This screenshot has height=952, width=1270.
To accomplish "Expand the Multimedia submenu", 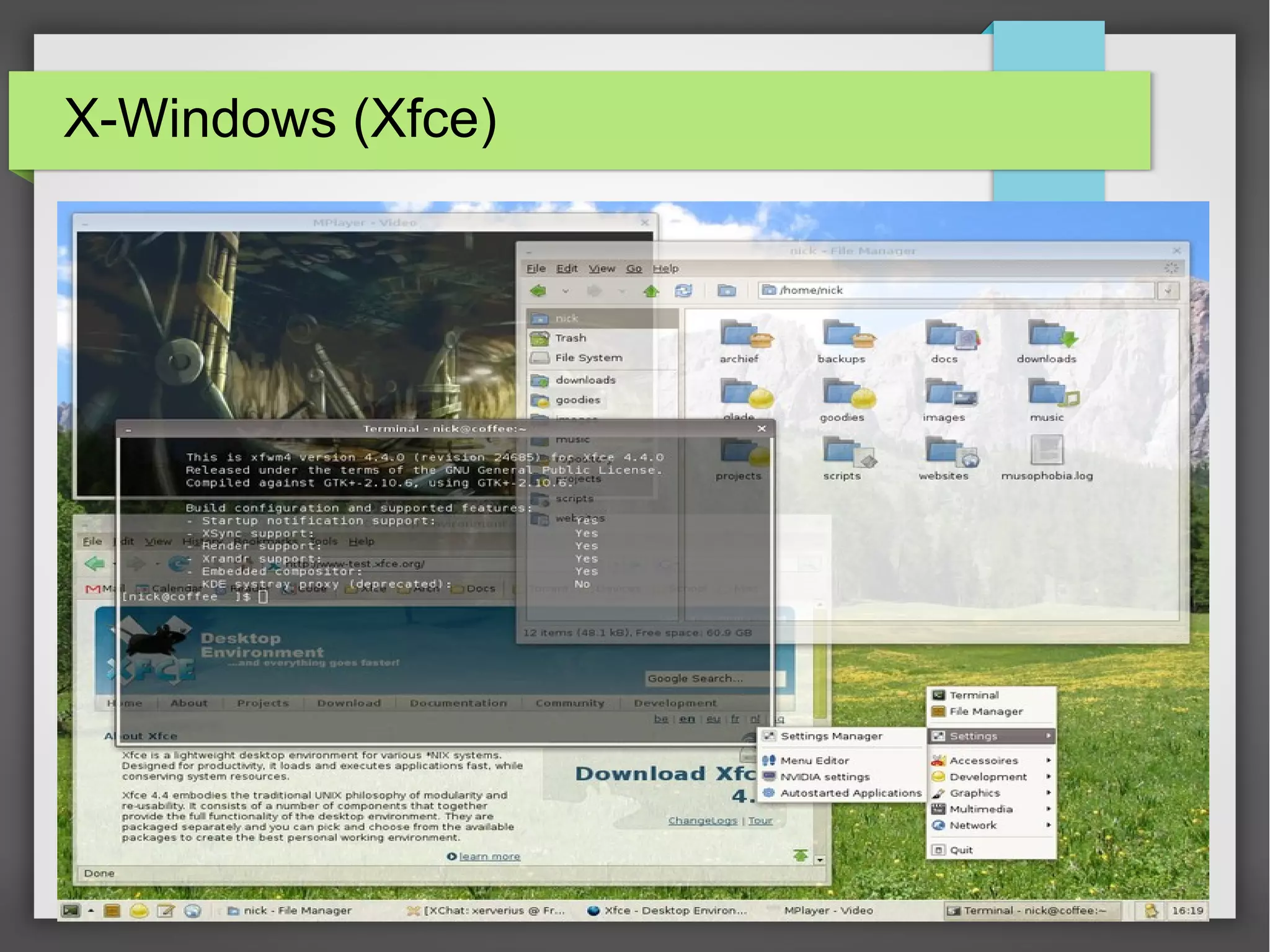I will [x=991, y=809].
